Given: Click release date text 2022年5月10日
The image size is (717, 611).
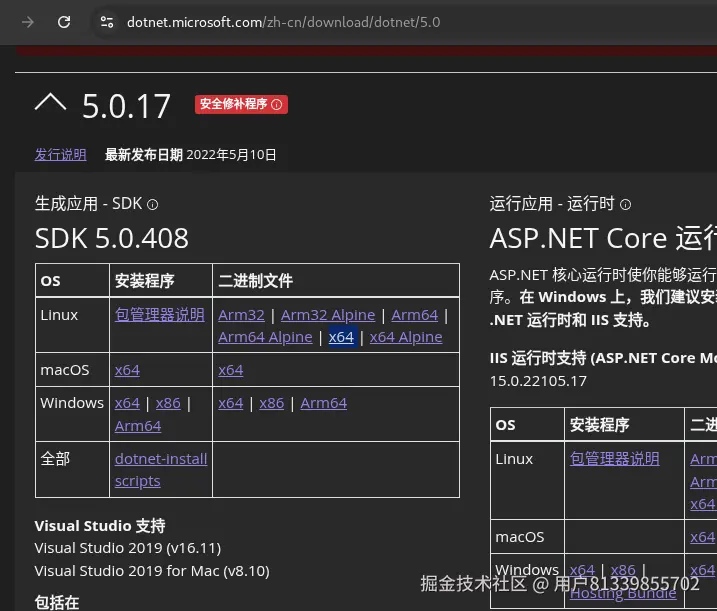Looking at the screenshot, I should [231, 155].
